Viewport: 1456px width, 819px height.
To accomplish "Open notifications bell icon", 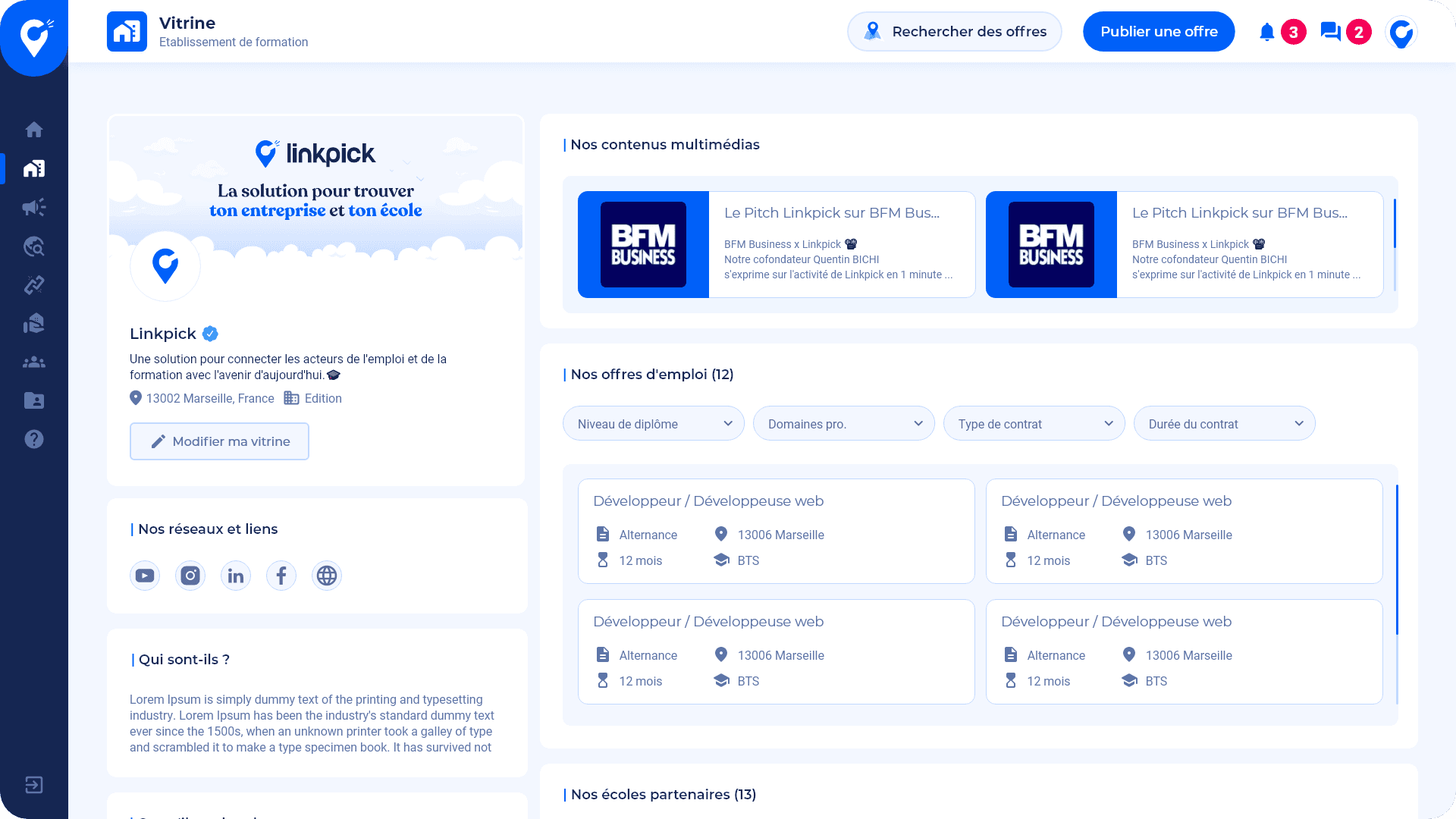I will point(1266,32).
